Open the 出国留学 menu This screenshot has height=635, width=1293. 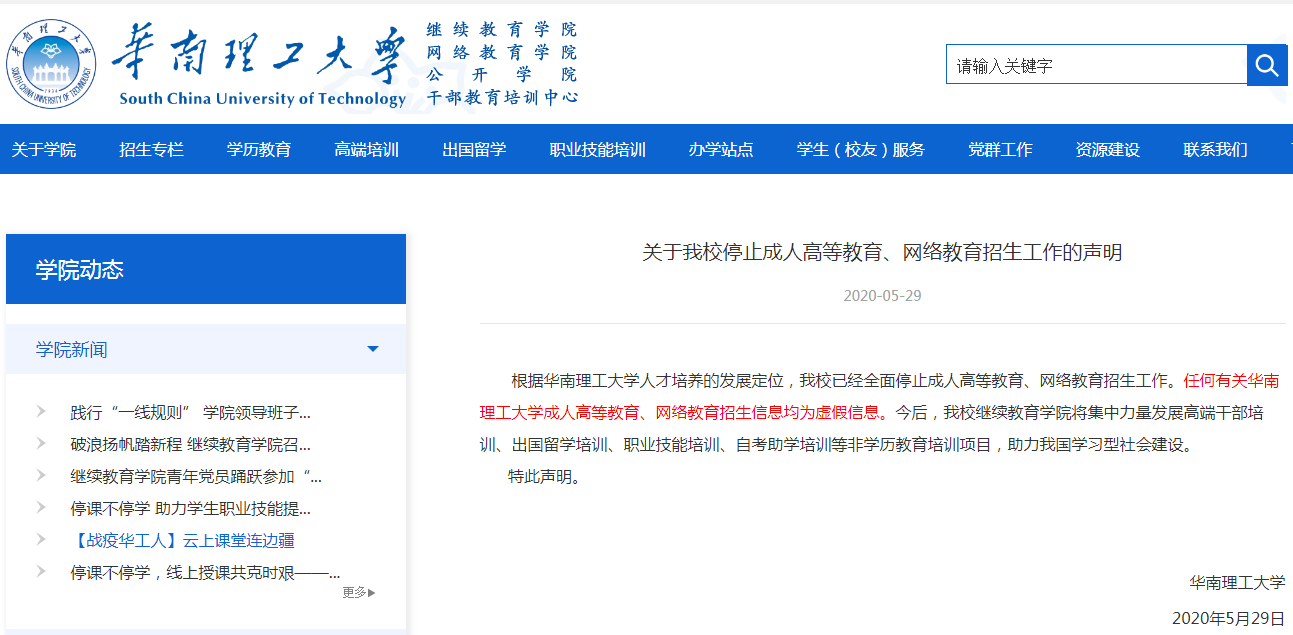tap(474, 150)
